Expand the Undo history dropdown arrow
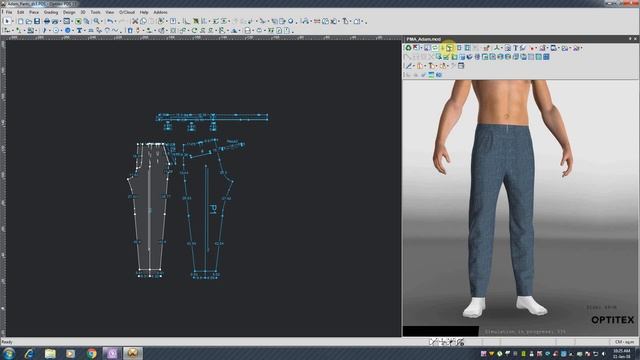This screenshot has width=640, height=360. tap(116, 22)
